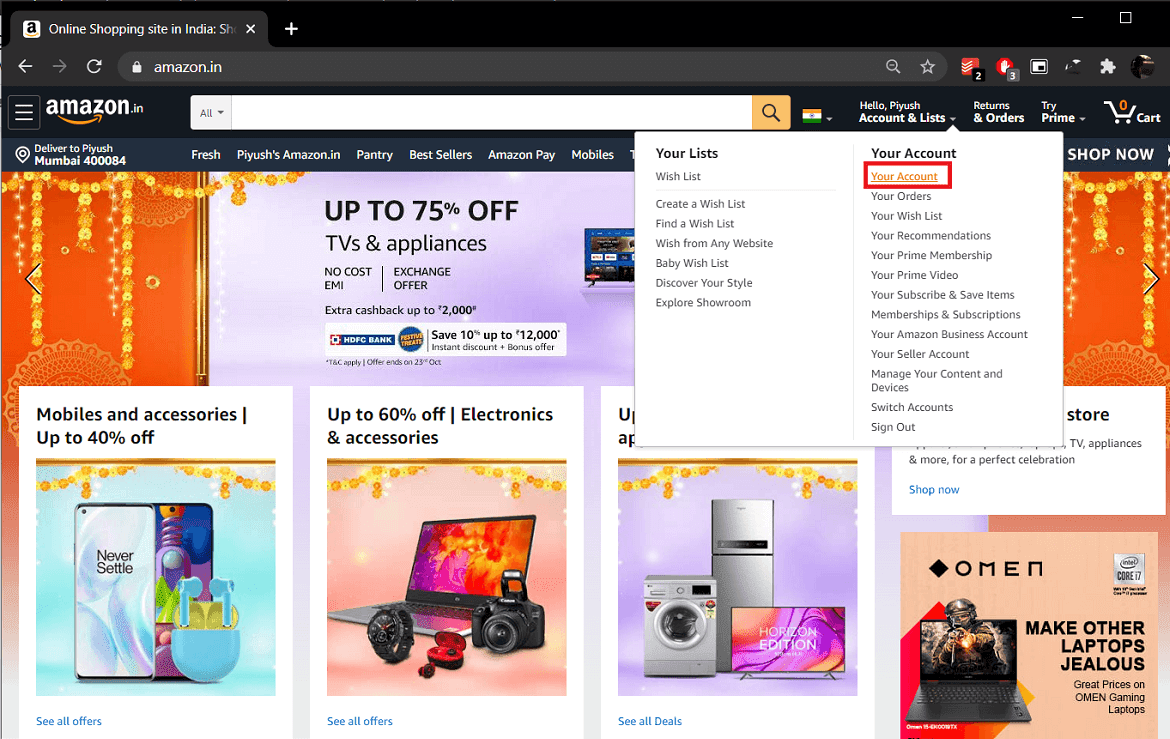The image size is (1170, 739).
Task: Click See all Deals under appliances offers
Action: coord(649,721)
